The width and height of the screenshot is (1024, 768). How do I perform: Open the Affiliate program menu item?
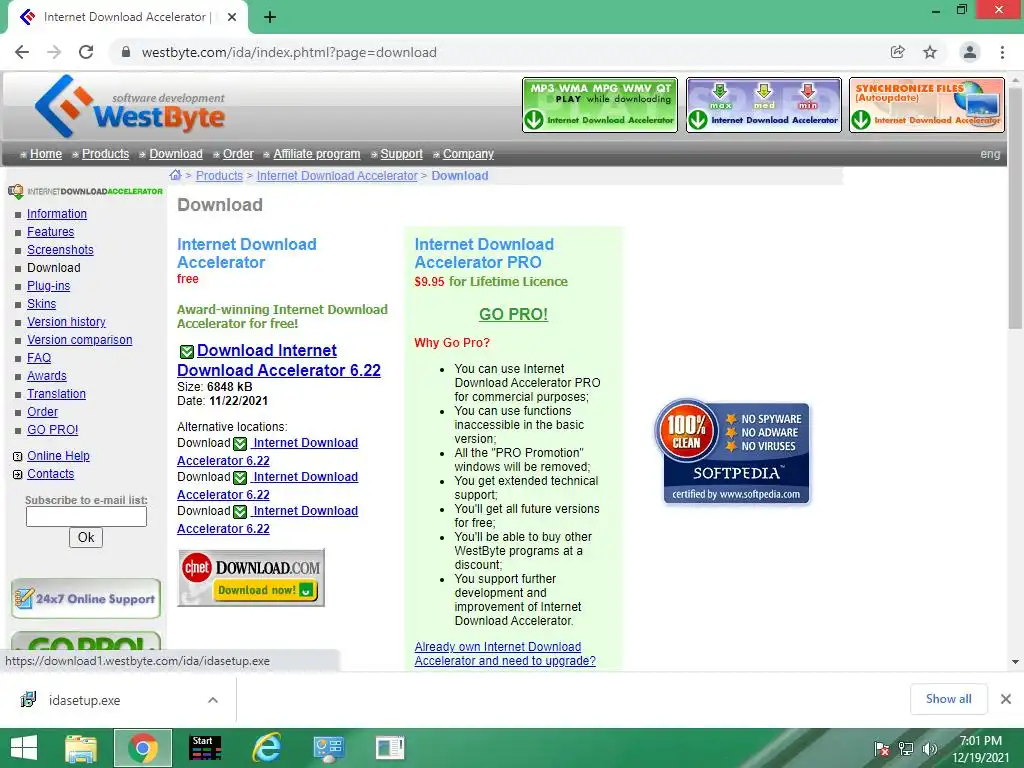tap(317, 154)
